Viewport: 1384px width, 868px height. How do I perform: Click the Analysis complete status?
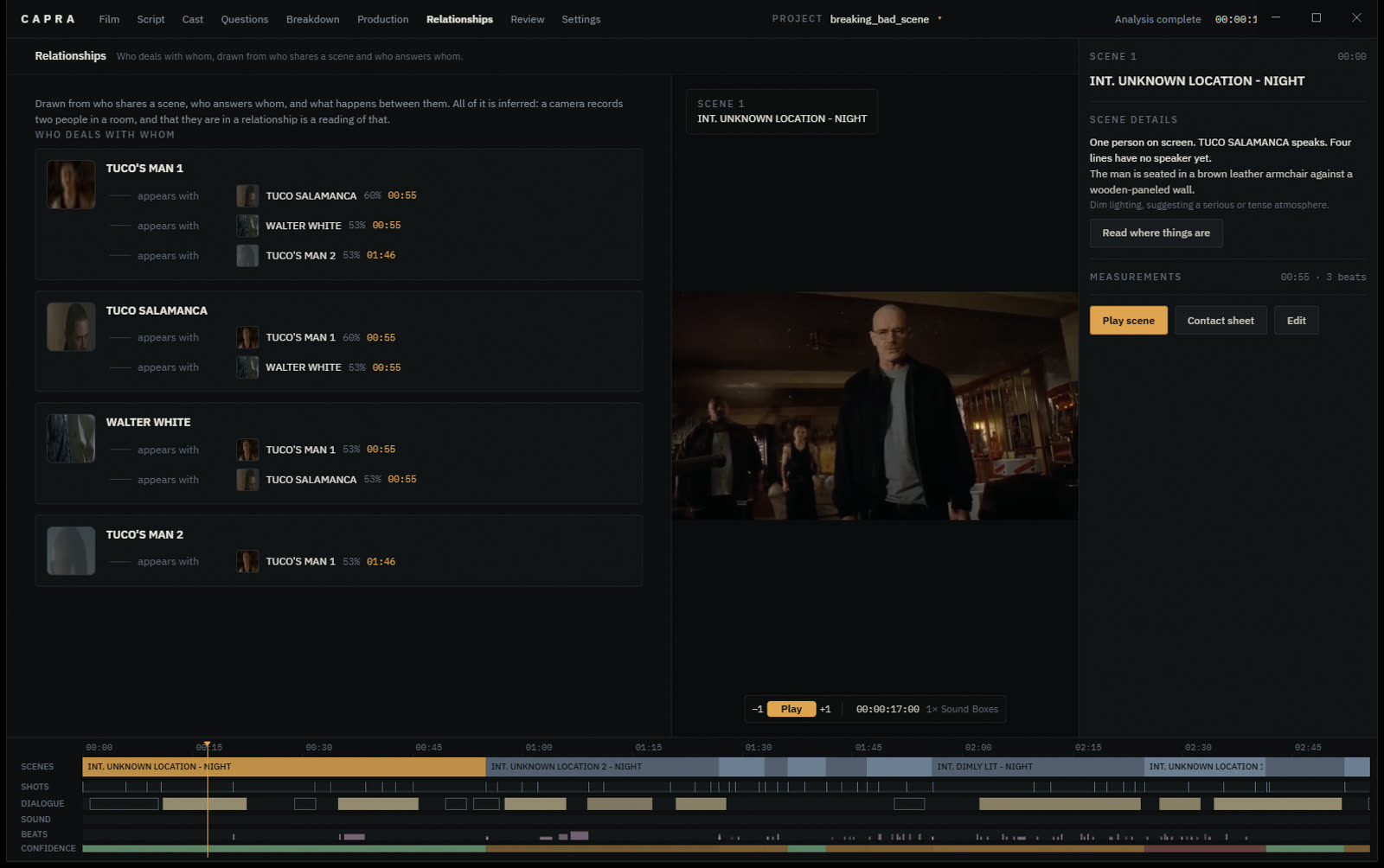pyautogui.click(x=1157, y=19)
